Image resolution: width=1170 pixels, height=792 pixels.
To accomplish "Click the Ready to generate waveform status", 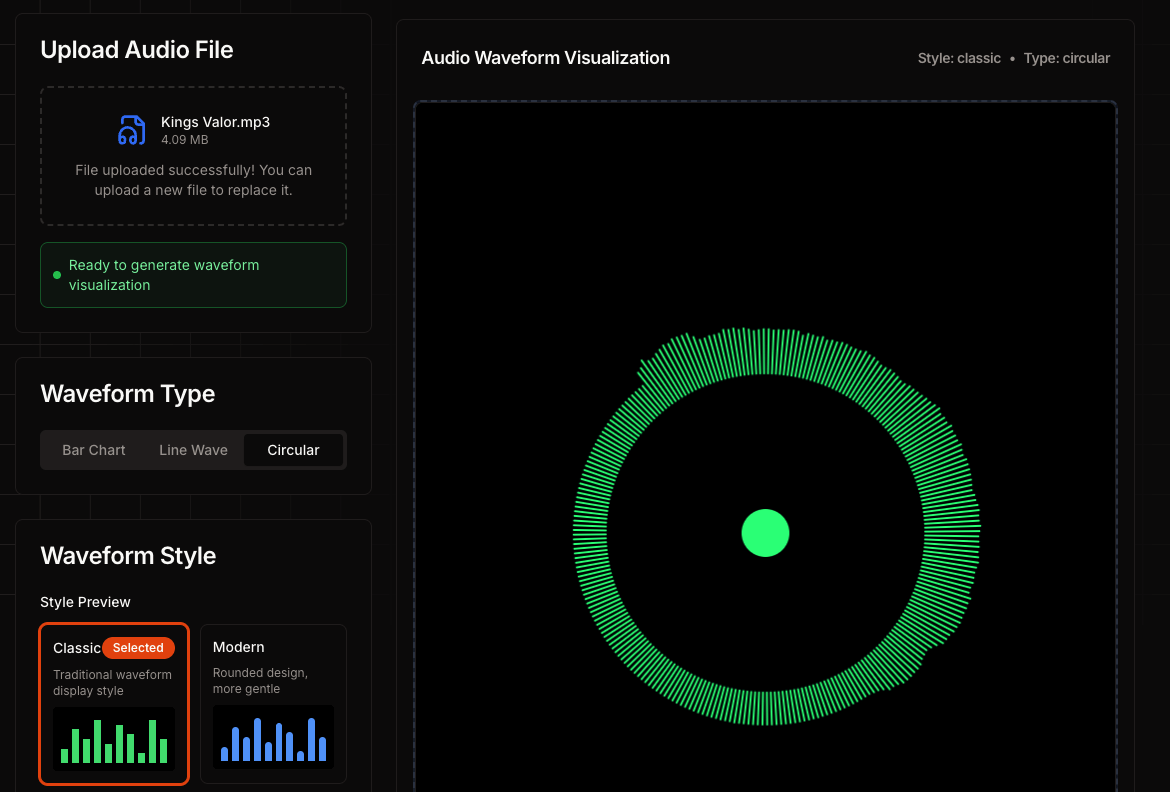I will coord(193,275).
